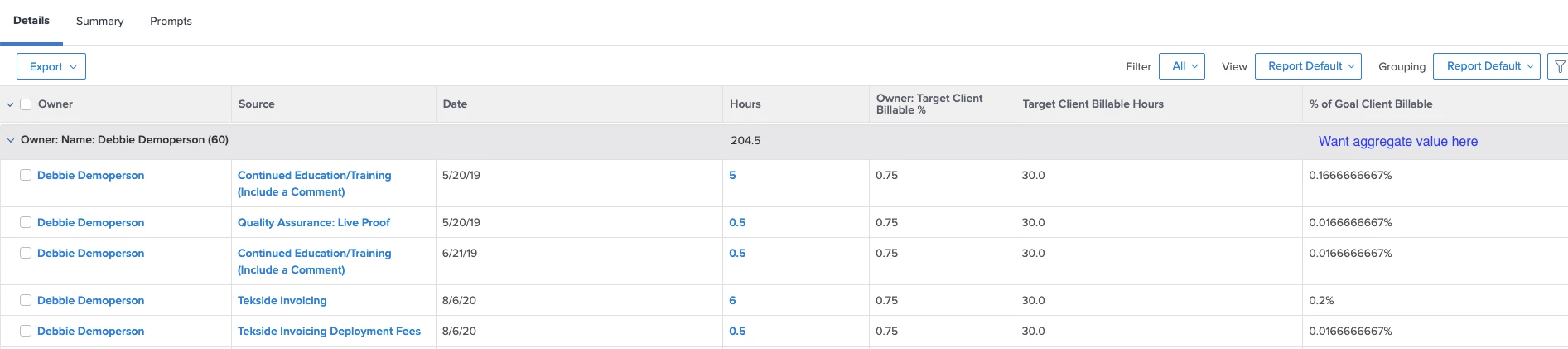Open Quality Assurance: Live Proof link
The image size is (1568, 349).
[314, 222]
